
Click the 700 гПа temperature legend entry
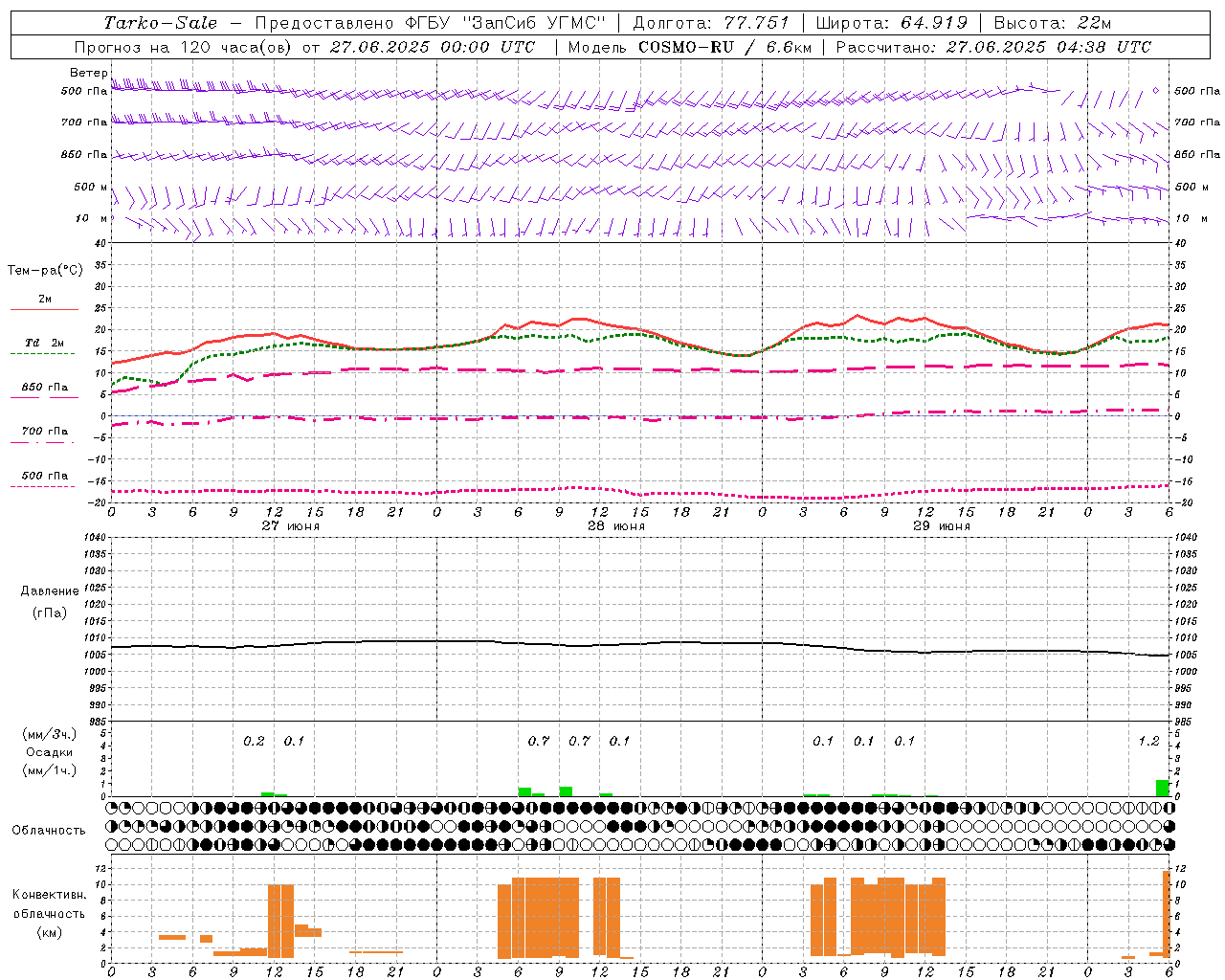pos(44,431)
